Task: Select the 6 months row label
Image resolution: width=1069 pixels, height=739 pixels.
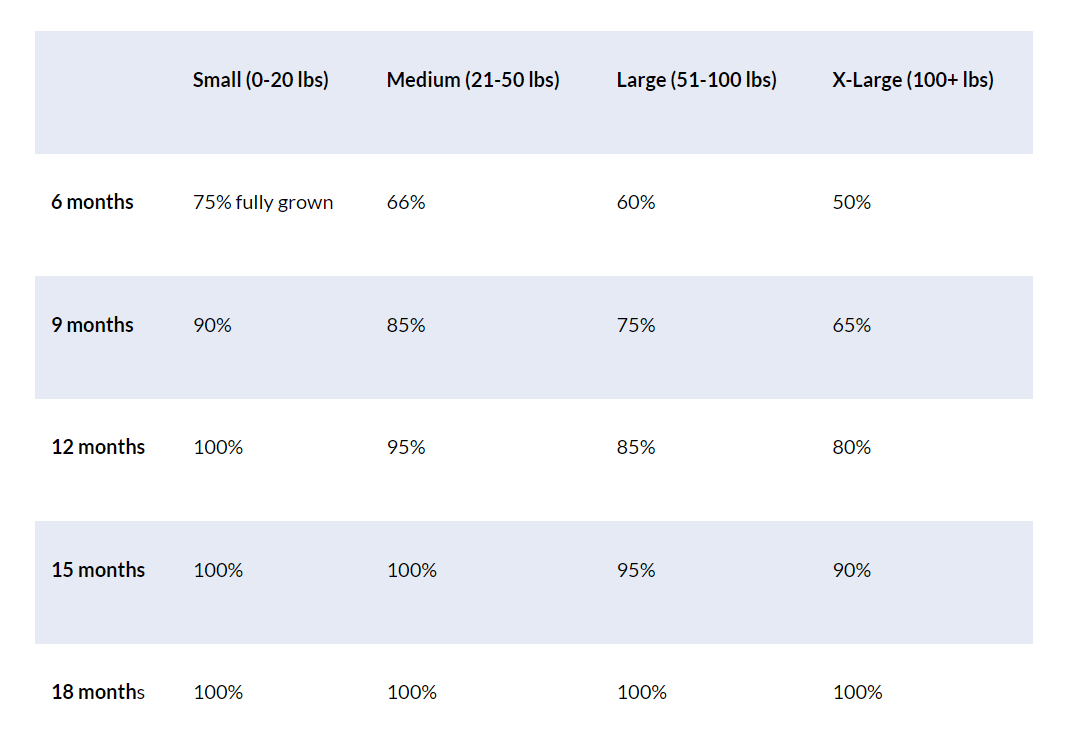Action: (92, 202)
